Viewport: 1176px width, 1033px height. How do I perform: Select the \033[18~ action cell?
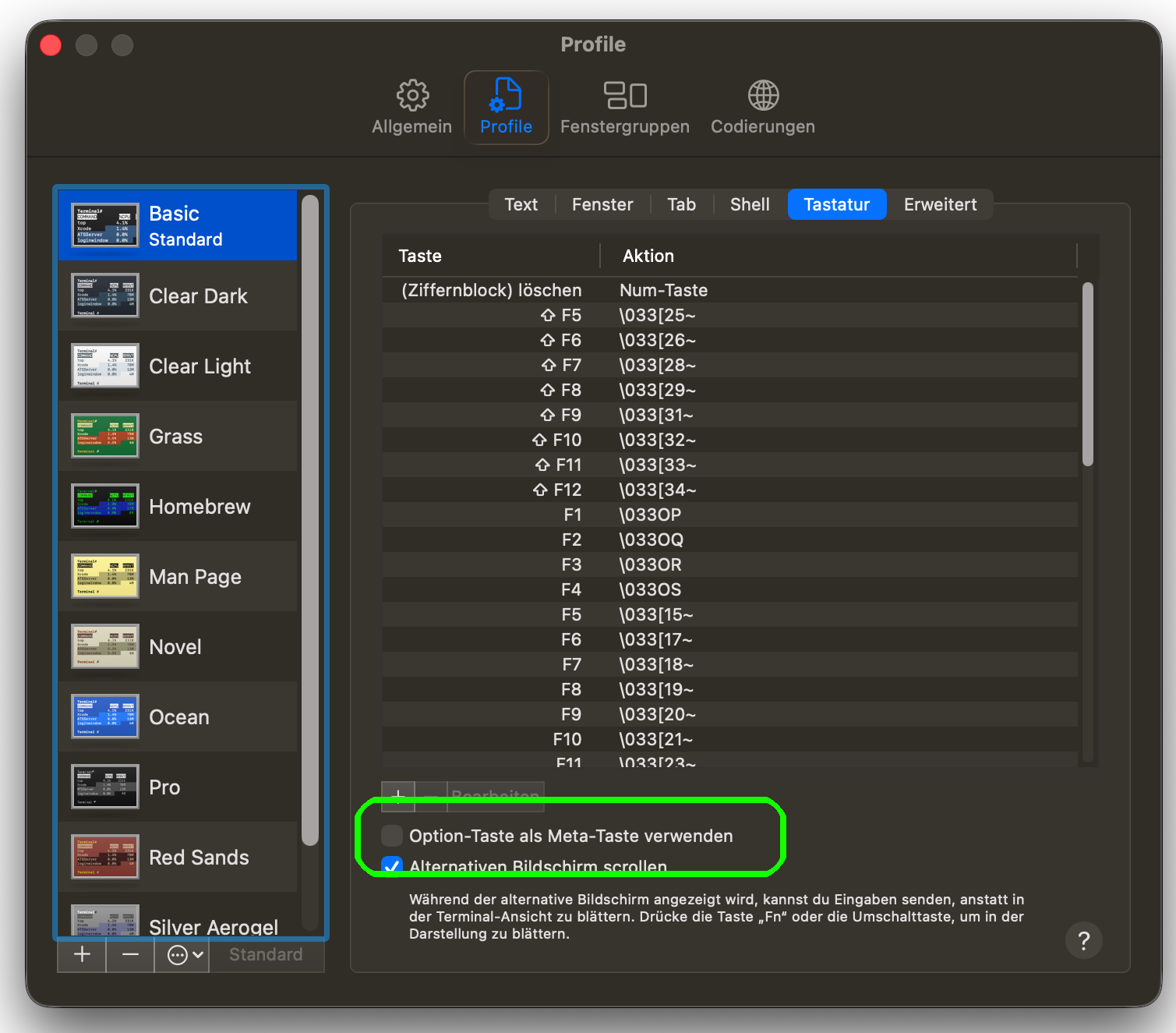(656, 664)
